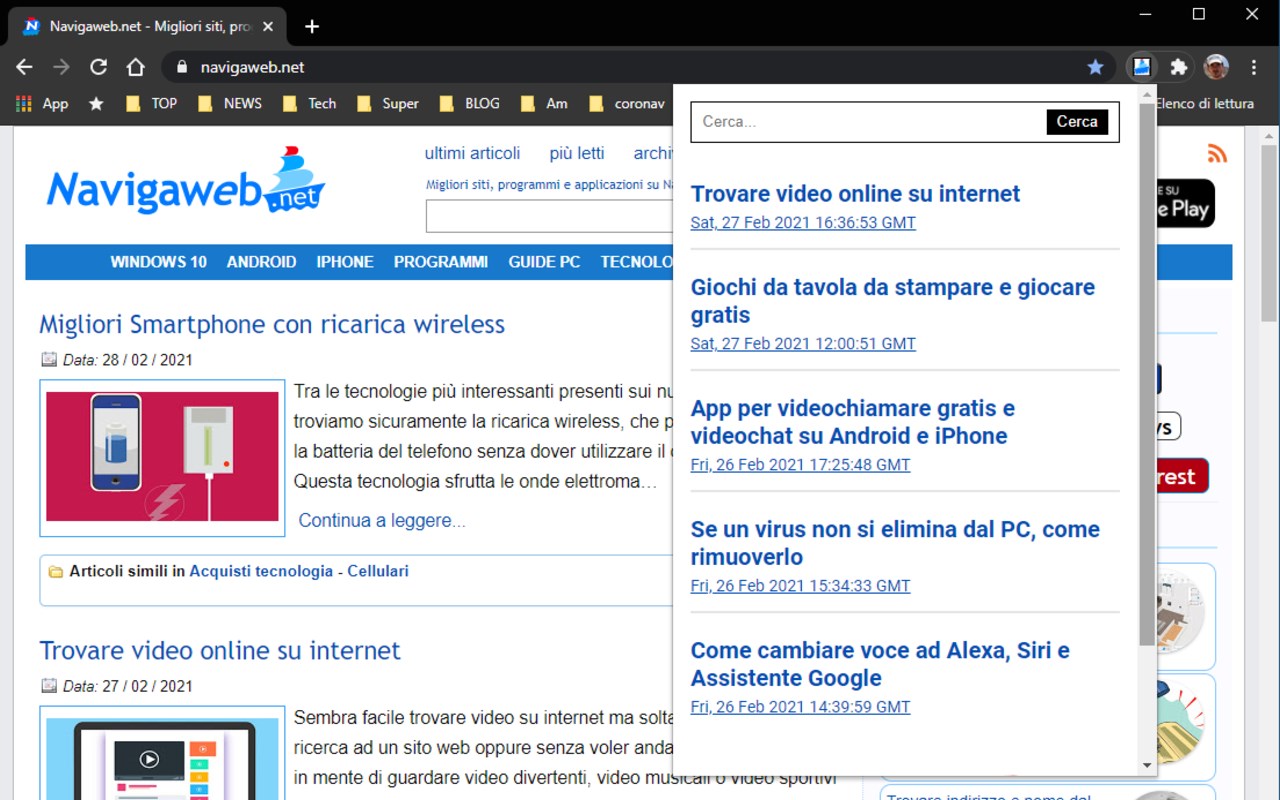This screenshot has width=1280, height=800.
Task: Open 'Trovare video online su internet' in popup
Action: [x=855, y=194]
